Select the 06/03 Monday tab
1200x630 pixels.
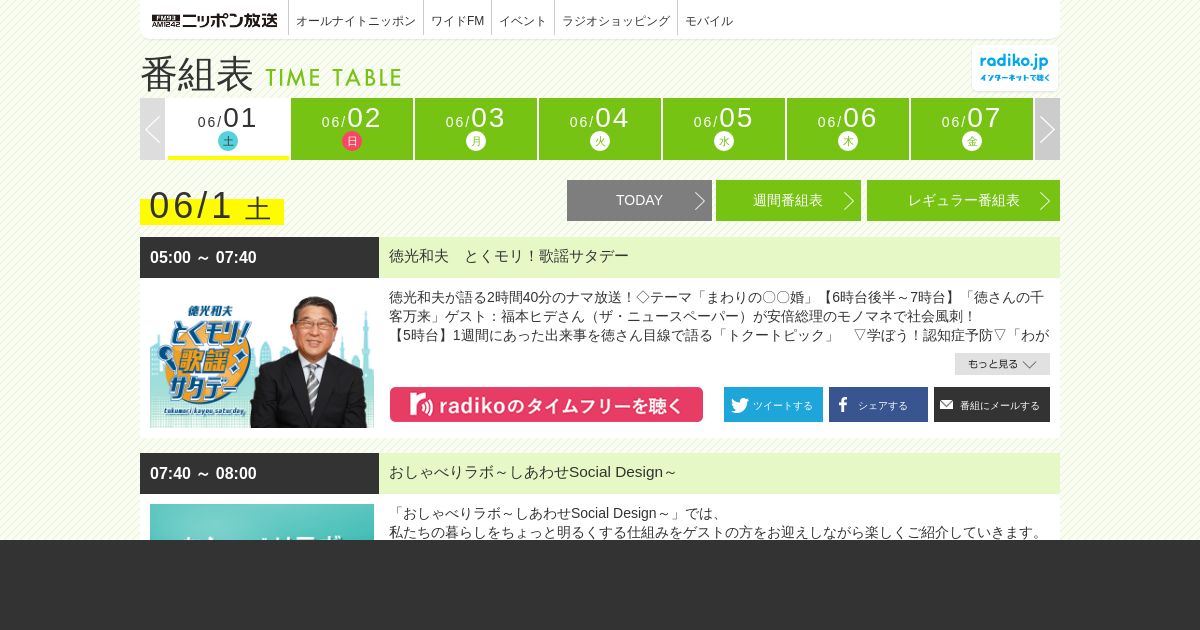pos(476,129)
